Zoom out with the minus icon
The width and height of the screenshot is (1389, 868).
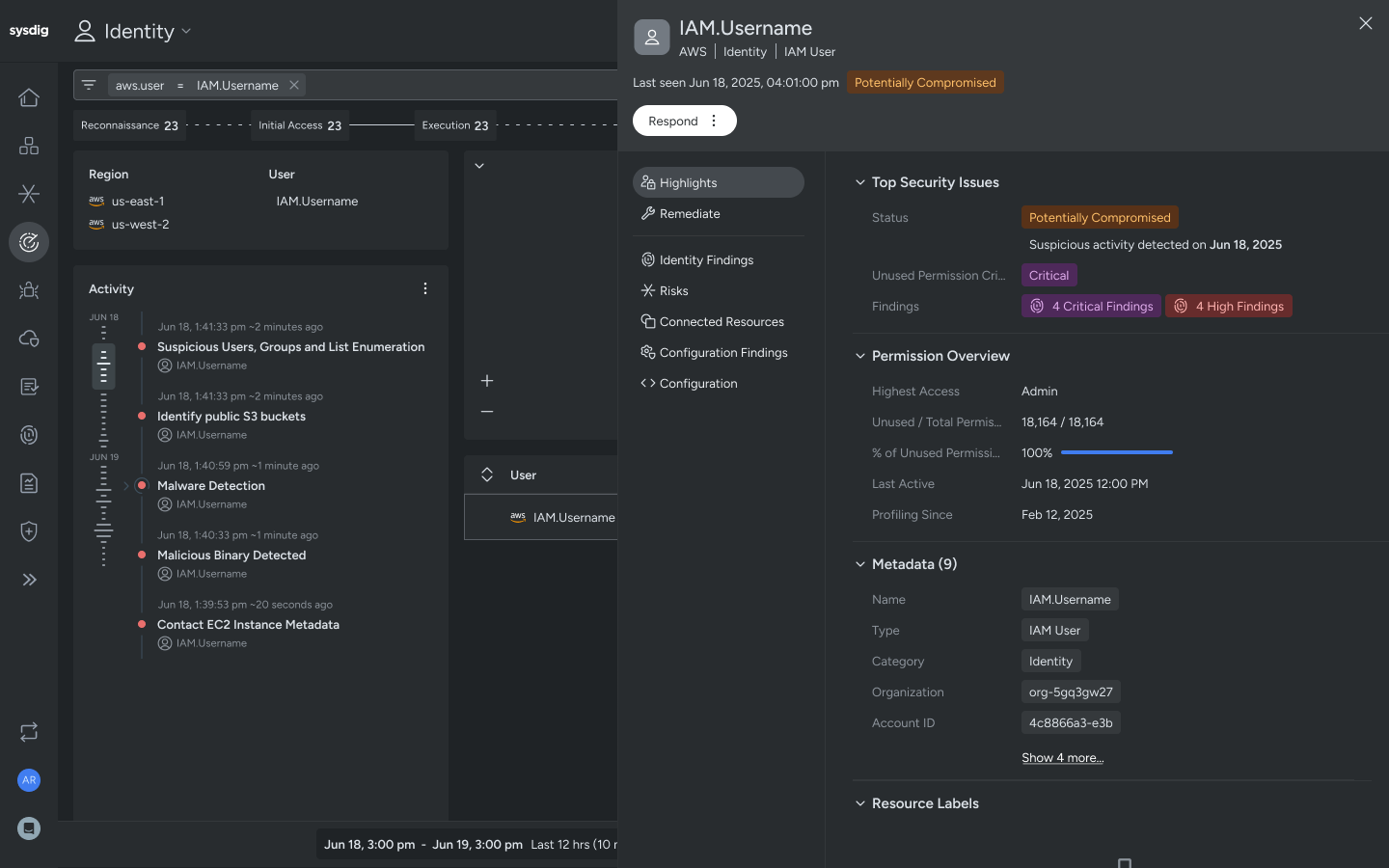[x=487, y=412]
